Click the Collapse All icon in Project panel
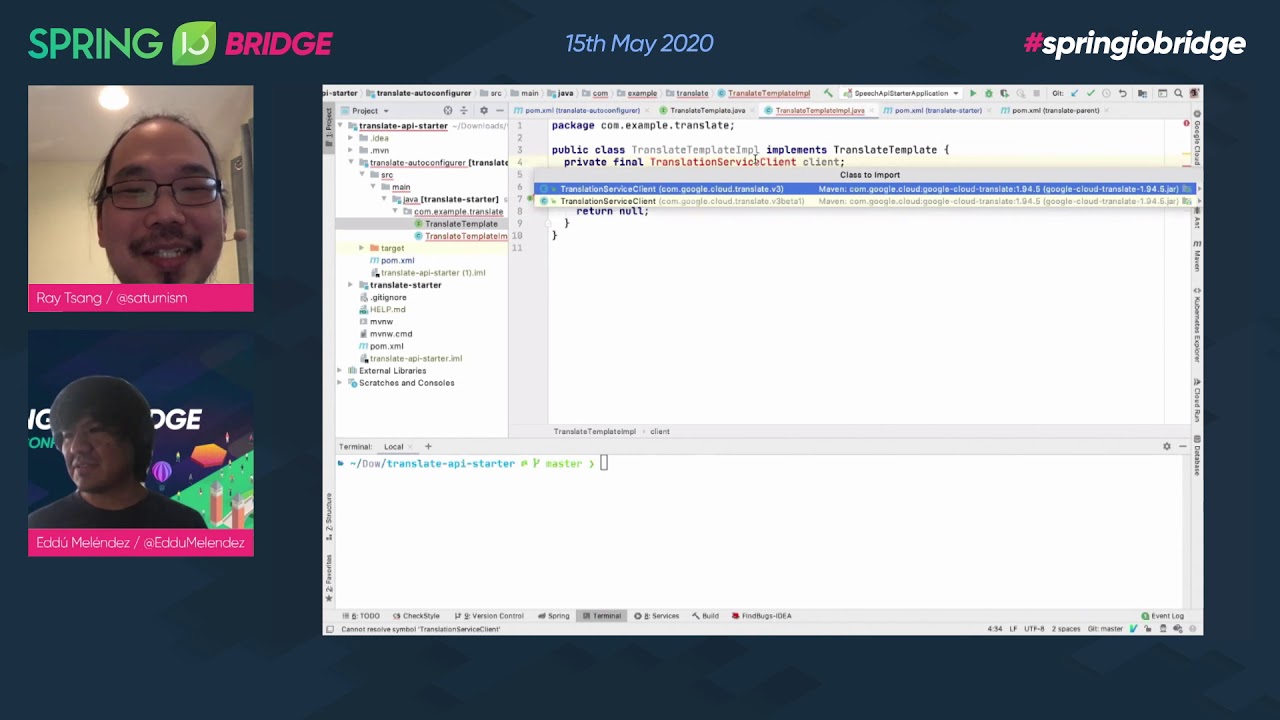The height and width of the screenshot is (720, 1280). point(463,110)
